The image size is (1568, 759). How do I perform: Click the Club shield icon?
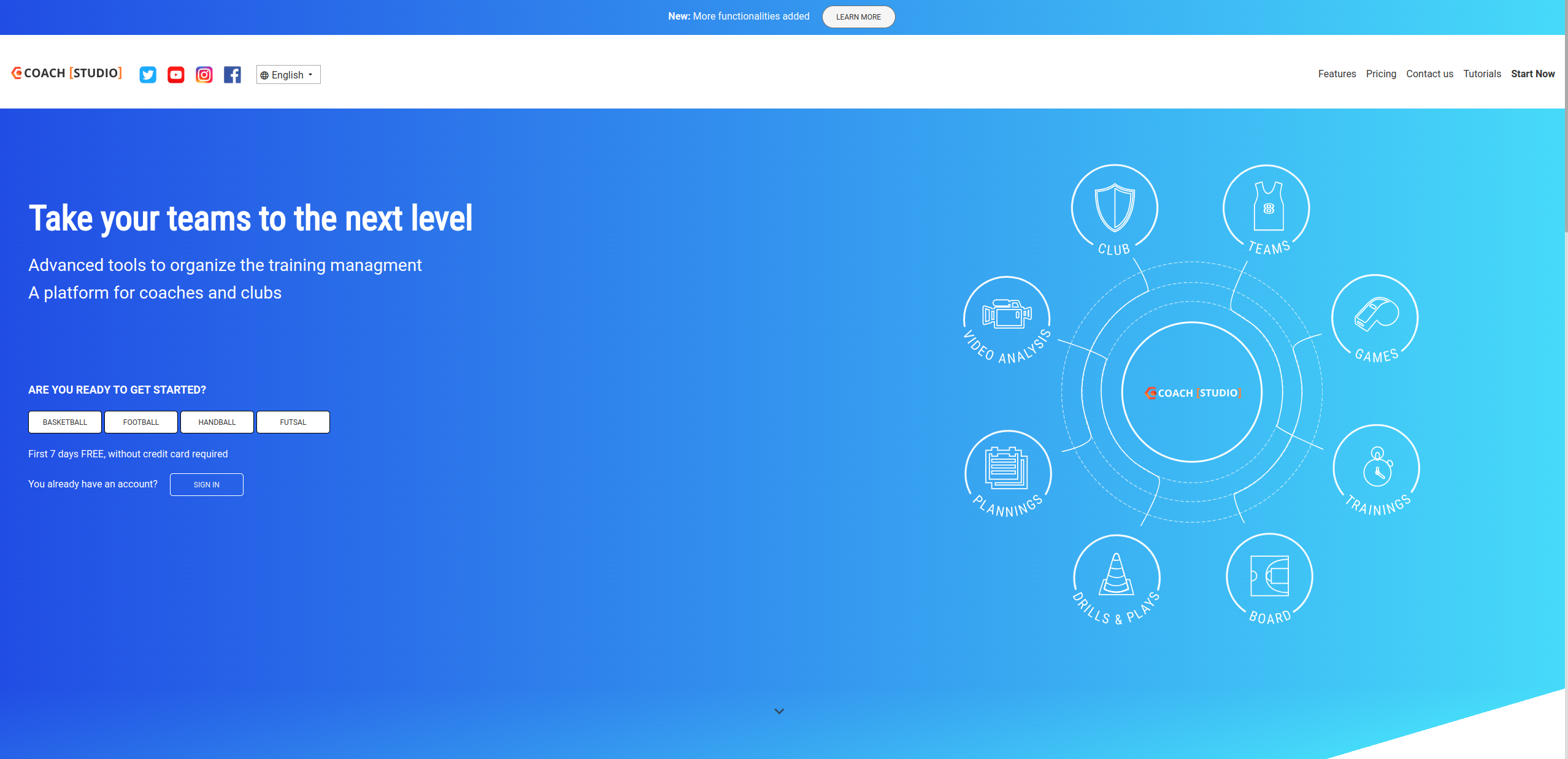[1115, 208]
